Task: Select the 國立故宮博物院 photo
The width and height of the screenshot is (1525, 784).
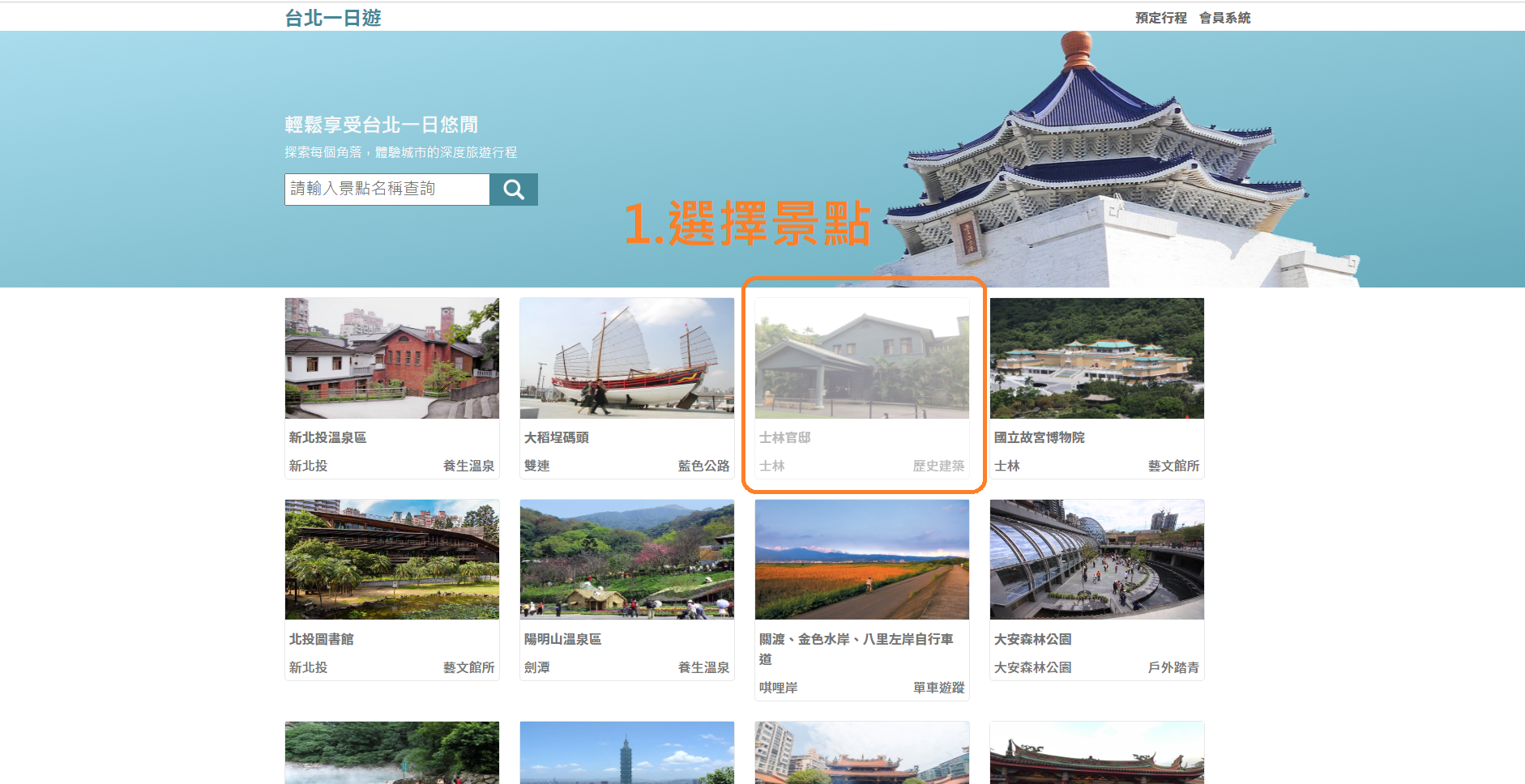Action: pyautogui.click(x=1097, y=358)
